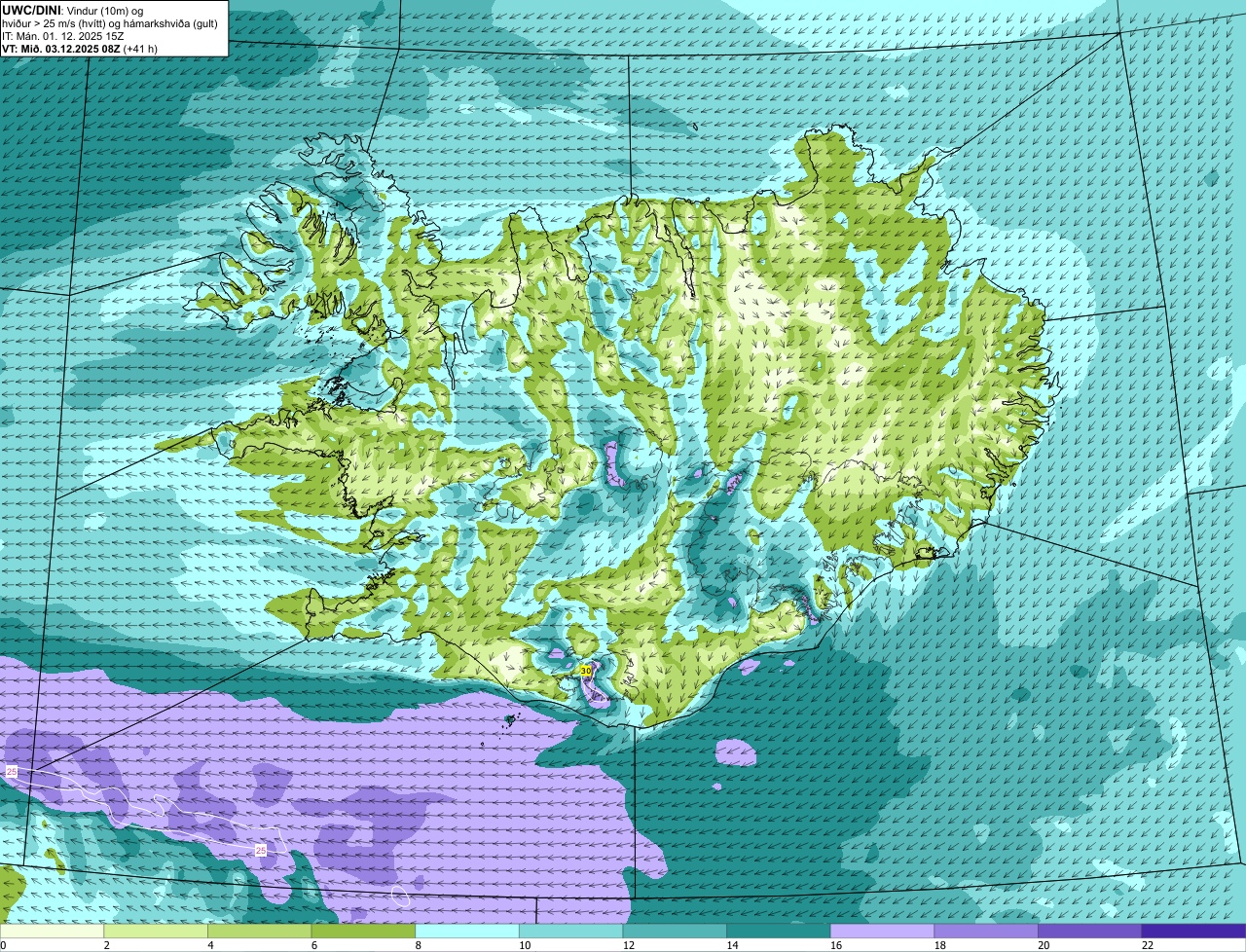Select the dark teal 14–16 m/s swatch
Image resolution: width=1246 pixels, height=952 pixels.
[779, 932]
